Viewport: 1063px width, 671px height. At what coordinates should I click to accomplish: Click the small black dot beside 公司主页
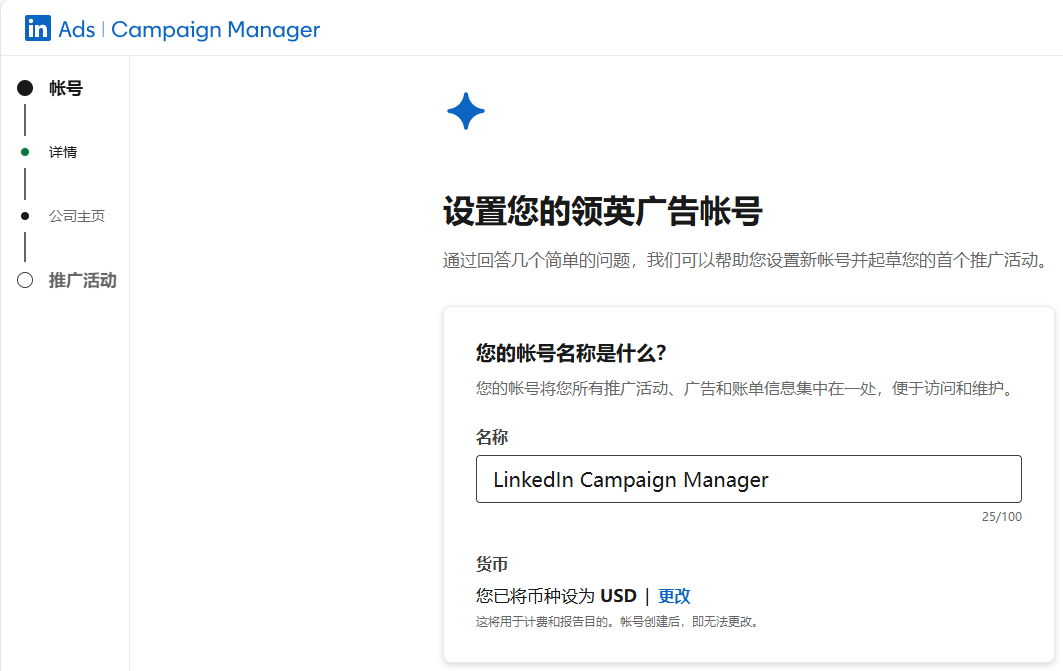(x=25, y=216)
